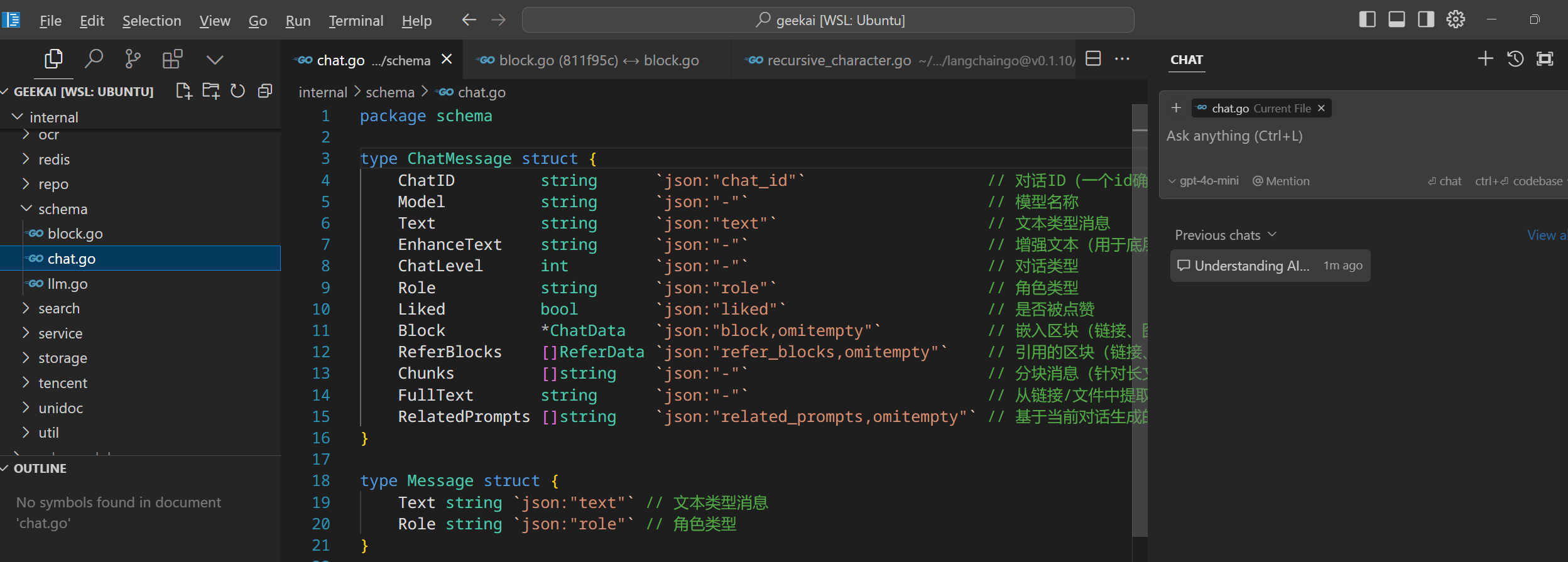Show chat history clock icon
1568x562 pixels.
pyautogui.click(x=1515, y=59)
